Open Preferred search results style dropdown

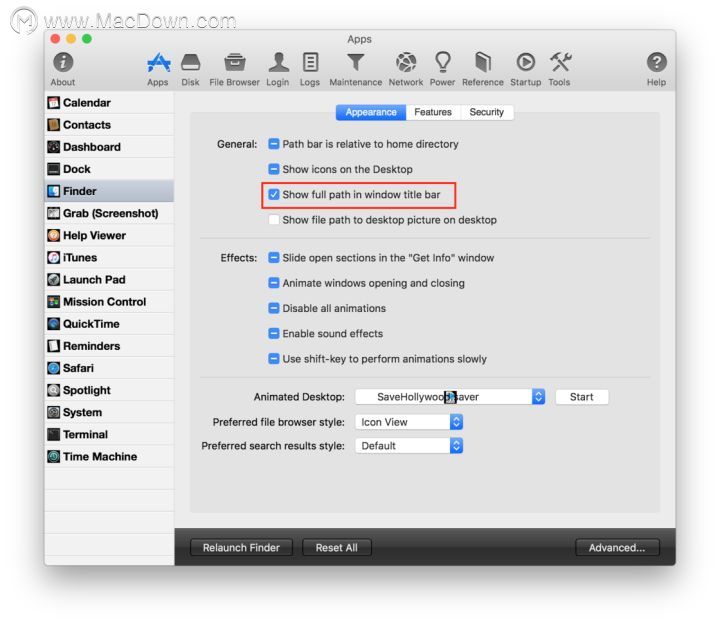tap(409, 446)
